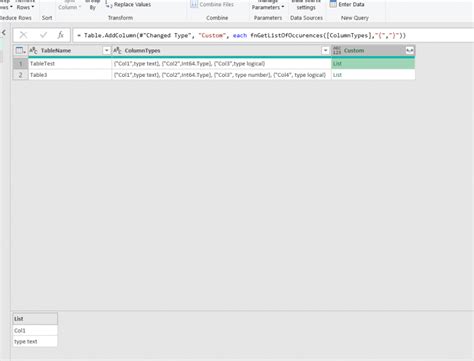Select row number 2
Viewport: 474px width, 361px height.
pos(20,75)
